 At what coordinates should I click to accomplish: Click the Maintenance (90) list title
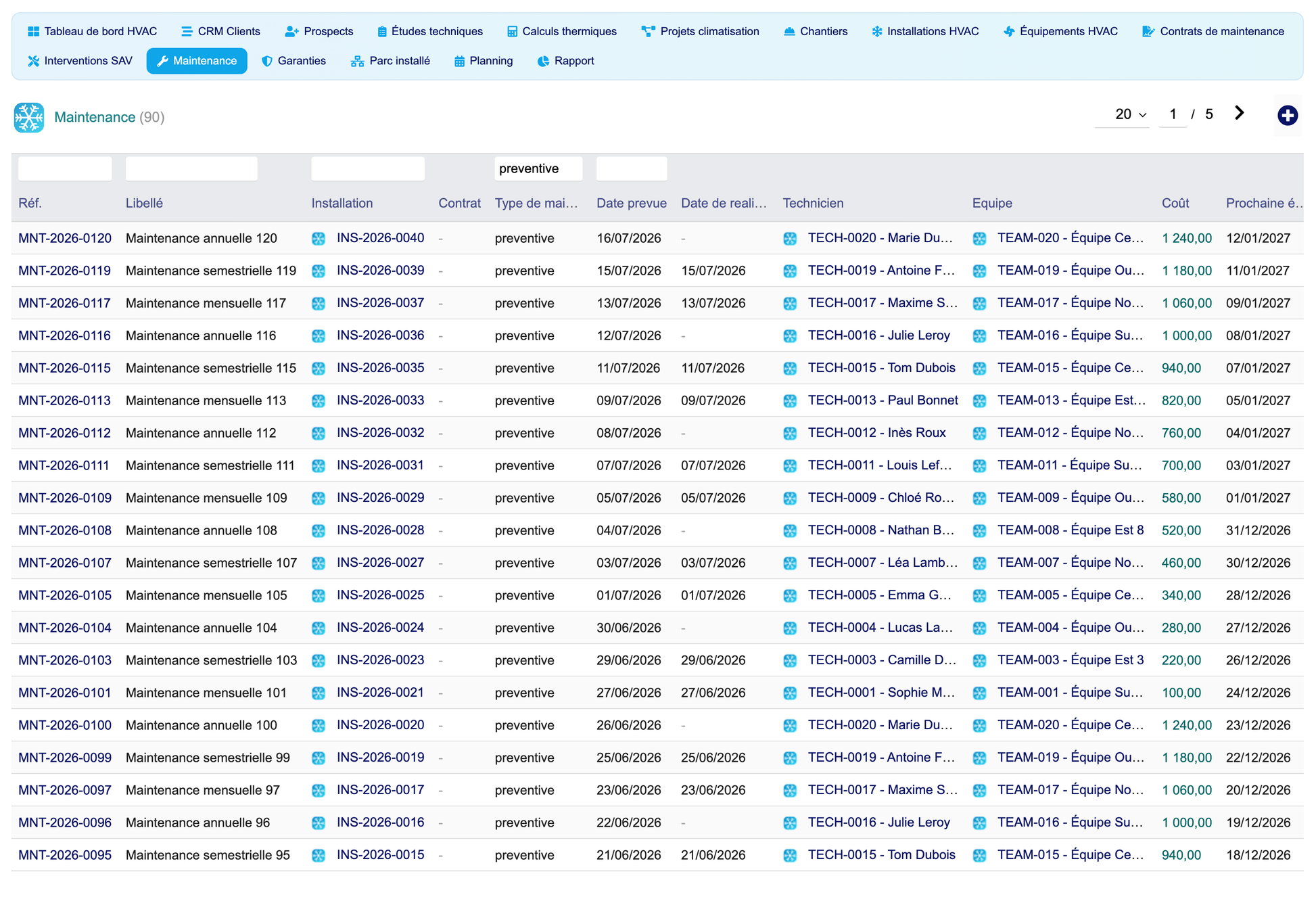pos(109,117)
